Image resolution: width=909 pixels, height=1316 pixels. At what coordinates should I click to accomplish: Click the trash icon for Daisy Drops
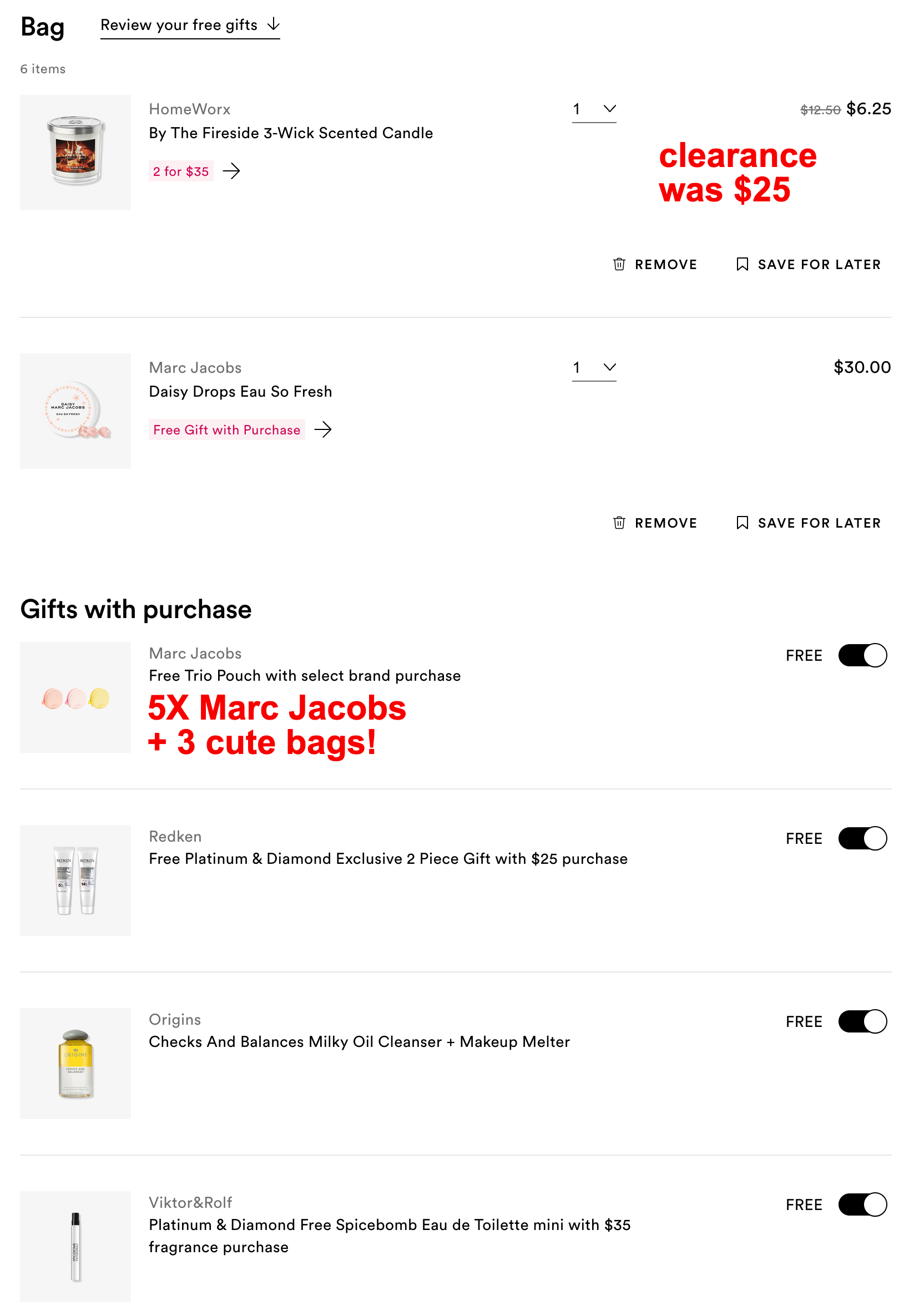tap(619, 523)
